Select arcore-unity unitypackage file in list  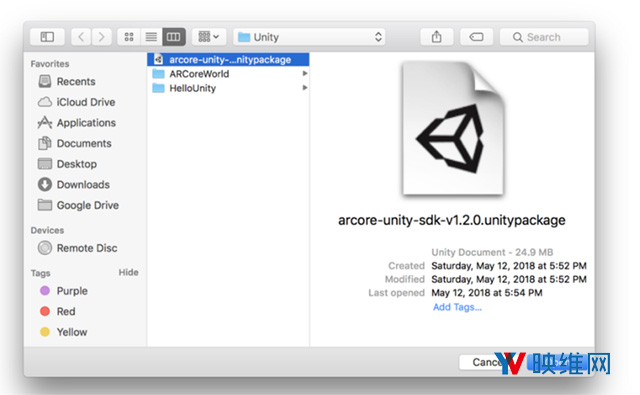[228, 60]
